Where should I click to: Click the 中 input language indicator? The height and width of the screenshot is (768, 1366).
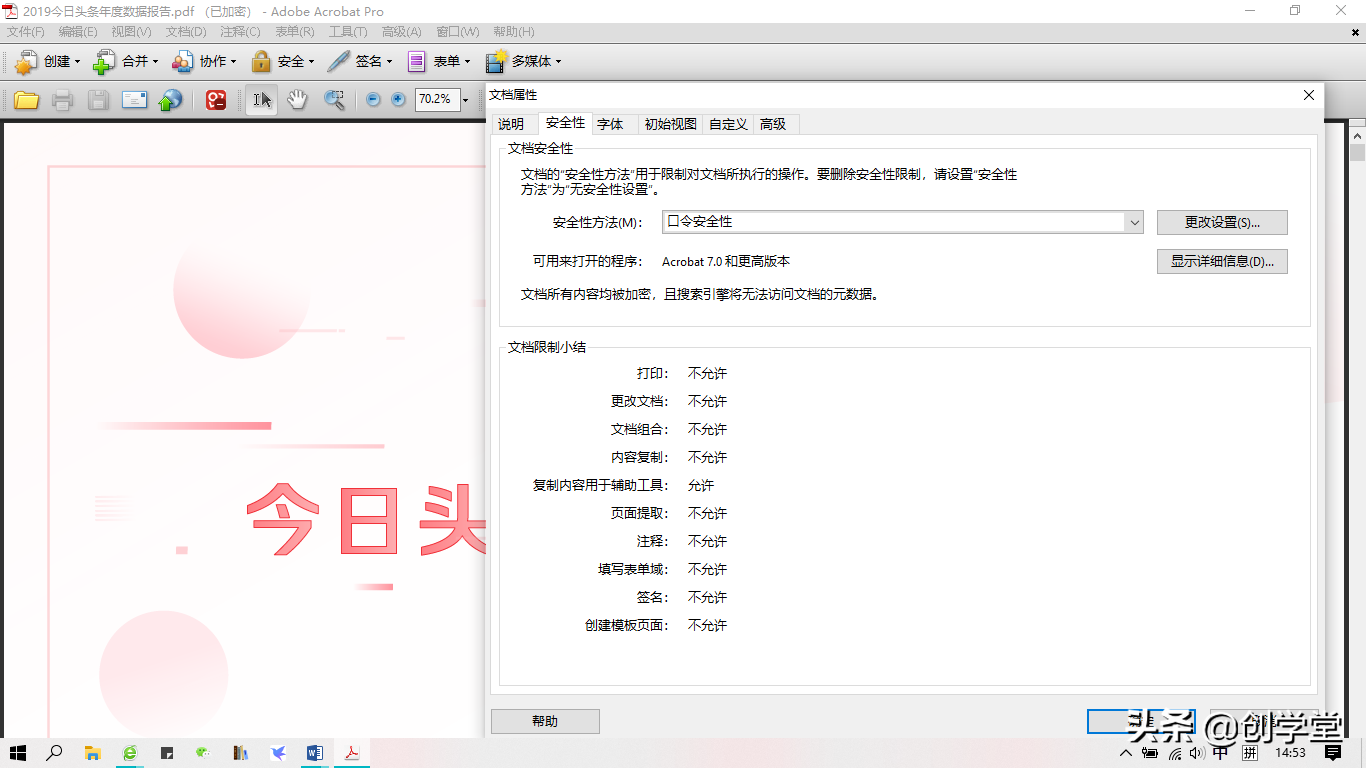(1220, 753)
